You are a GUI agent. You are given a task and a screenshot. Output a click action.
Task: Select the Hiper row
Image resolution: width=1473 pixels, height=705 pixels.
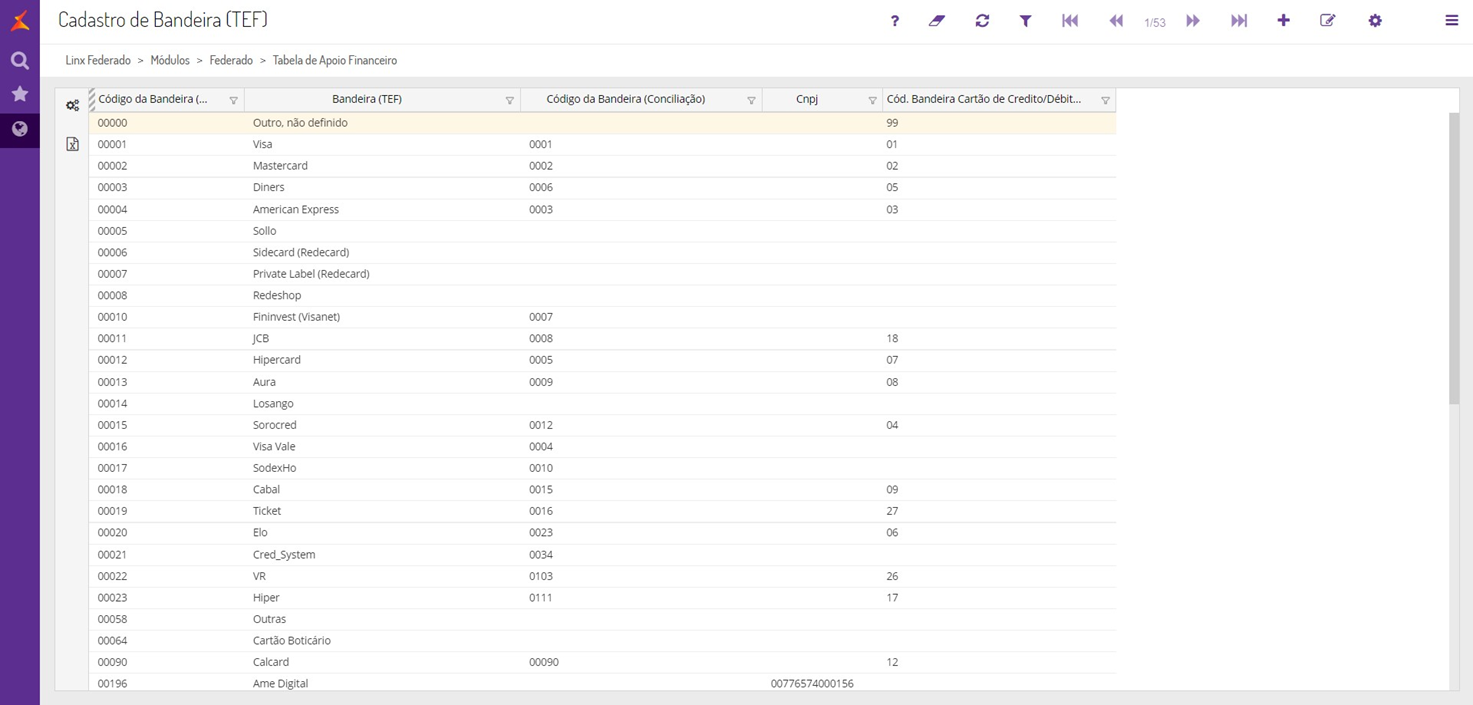pyautogui.click(x=602, y=598)
